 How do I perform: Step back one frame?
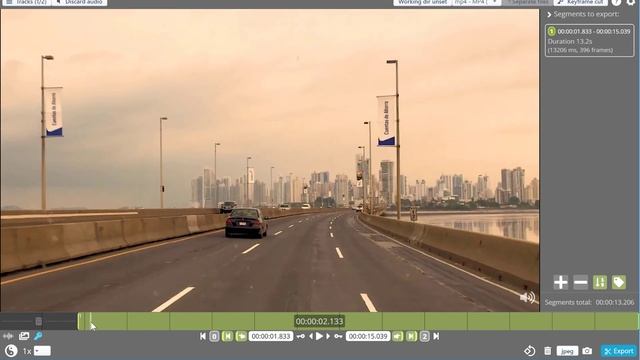point(311,336)
